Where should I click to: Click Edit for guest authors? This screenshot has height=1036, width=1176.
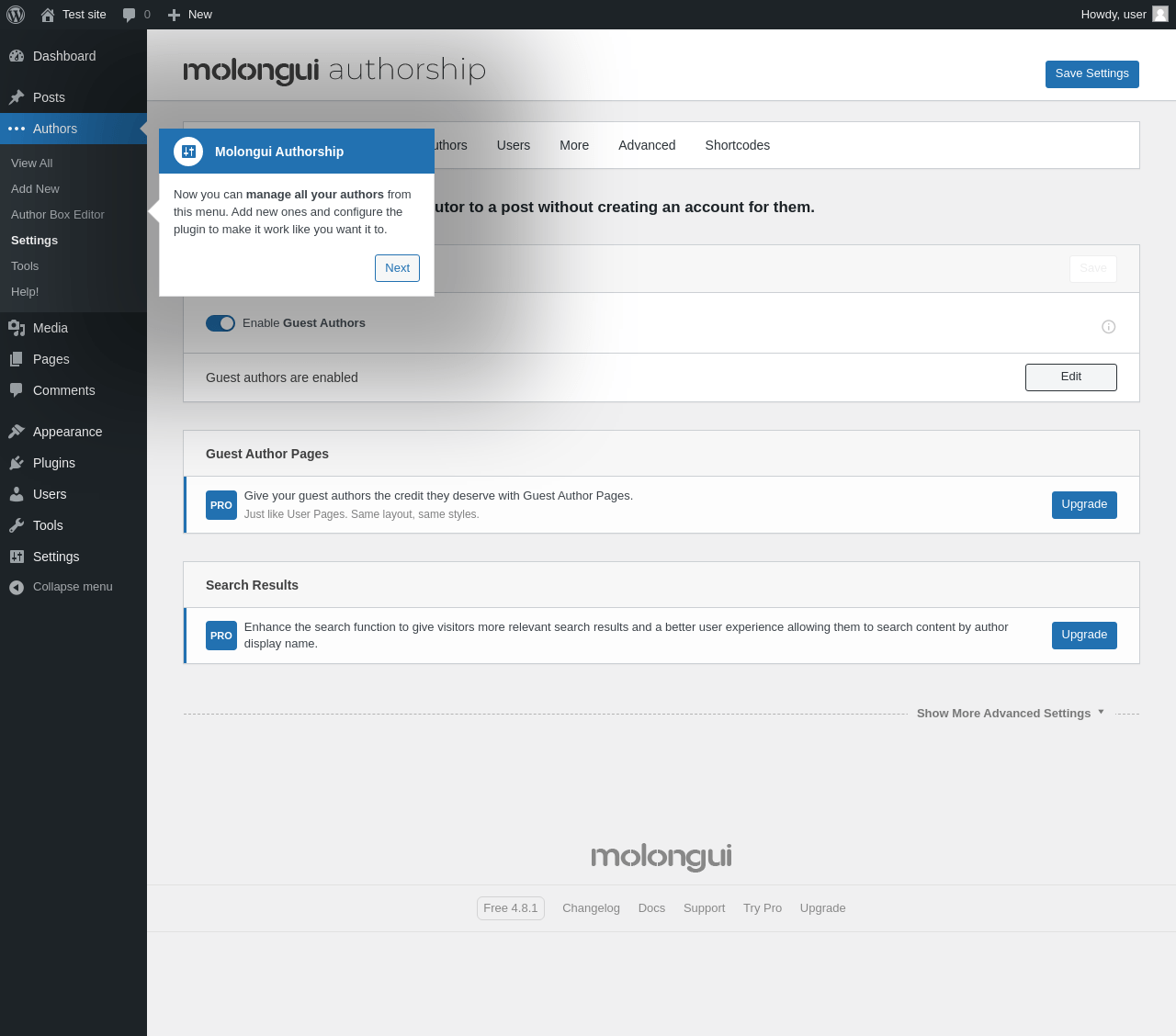pos(1071,377)
